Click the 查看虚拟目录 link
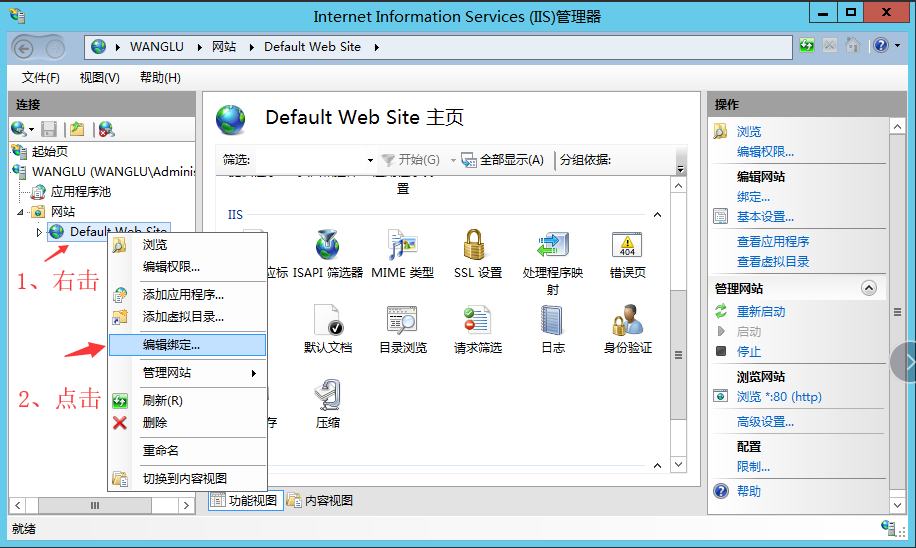The width and height of the screenshot is (916, 548). pos(773,261)
